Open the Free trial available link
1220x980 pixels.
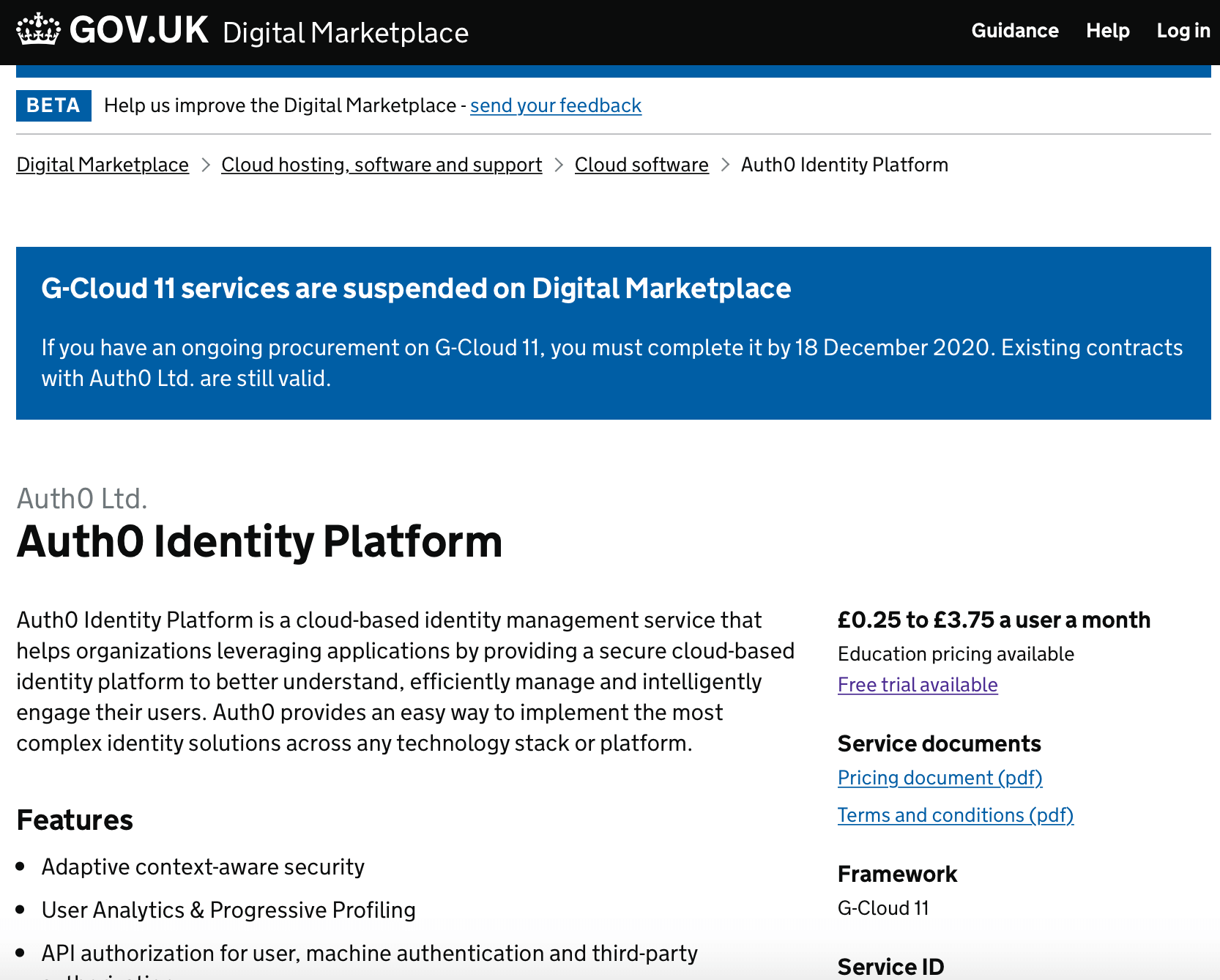918,685
